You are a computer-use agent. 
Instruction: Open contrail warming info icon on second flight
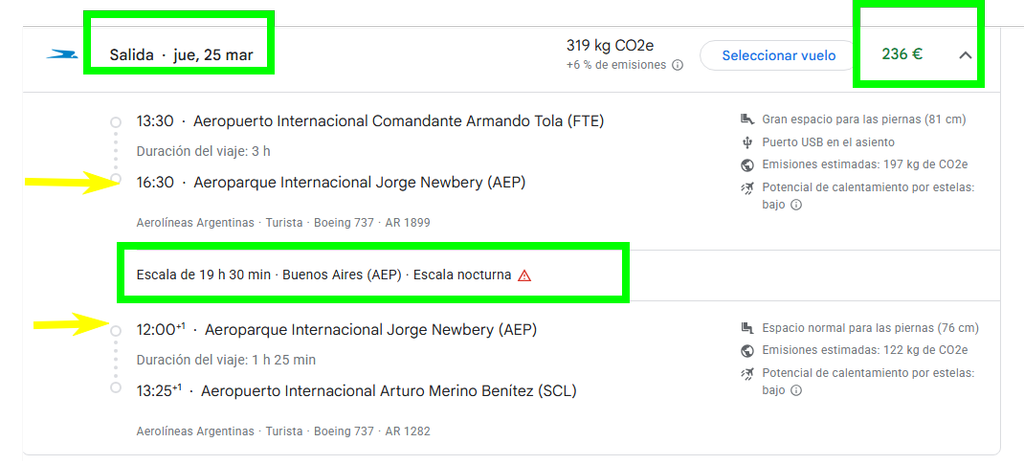pos(795,391)
